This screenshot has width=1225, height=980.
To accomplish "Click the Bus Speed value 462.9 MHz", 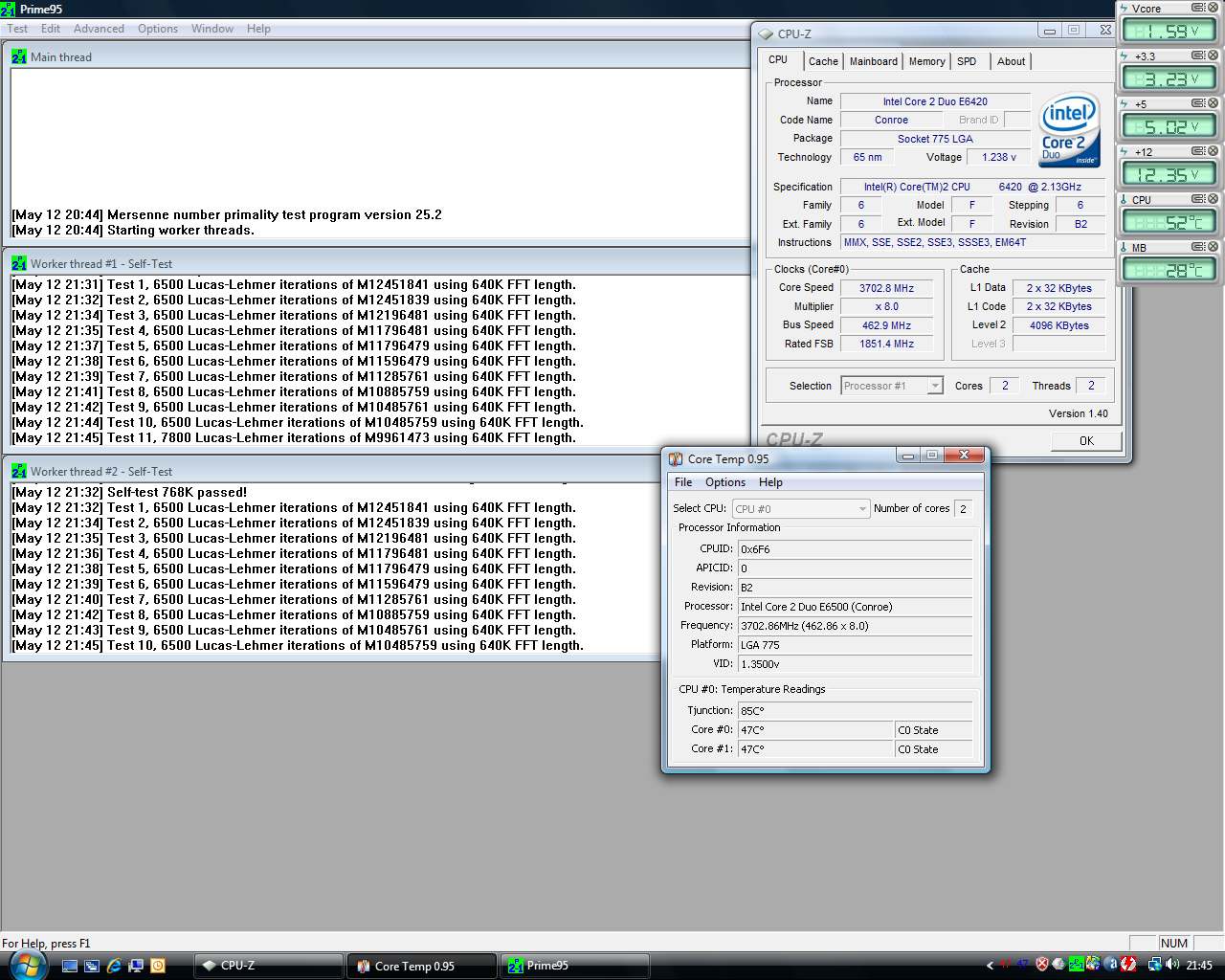I will pyautogui.click(x=886, y=325).
